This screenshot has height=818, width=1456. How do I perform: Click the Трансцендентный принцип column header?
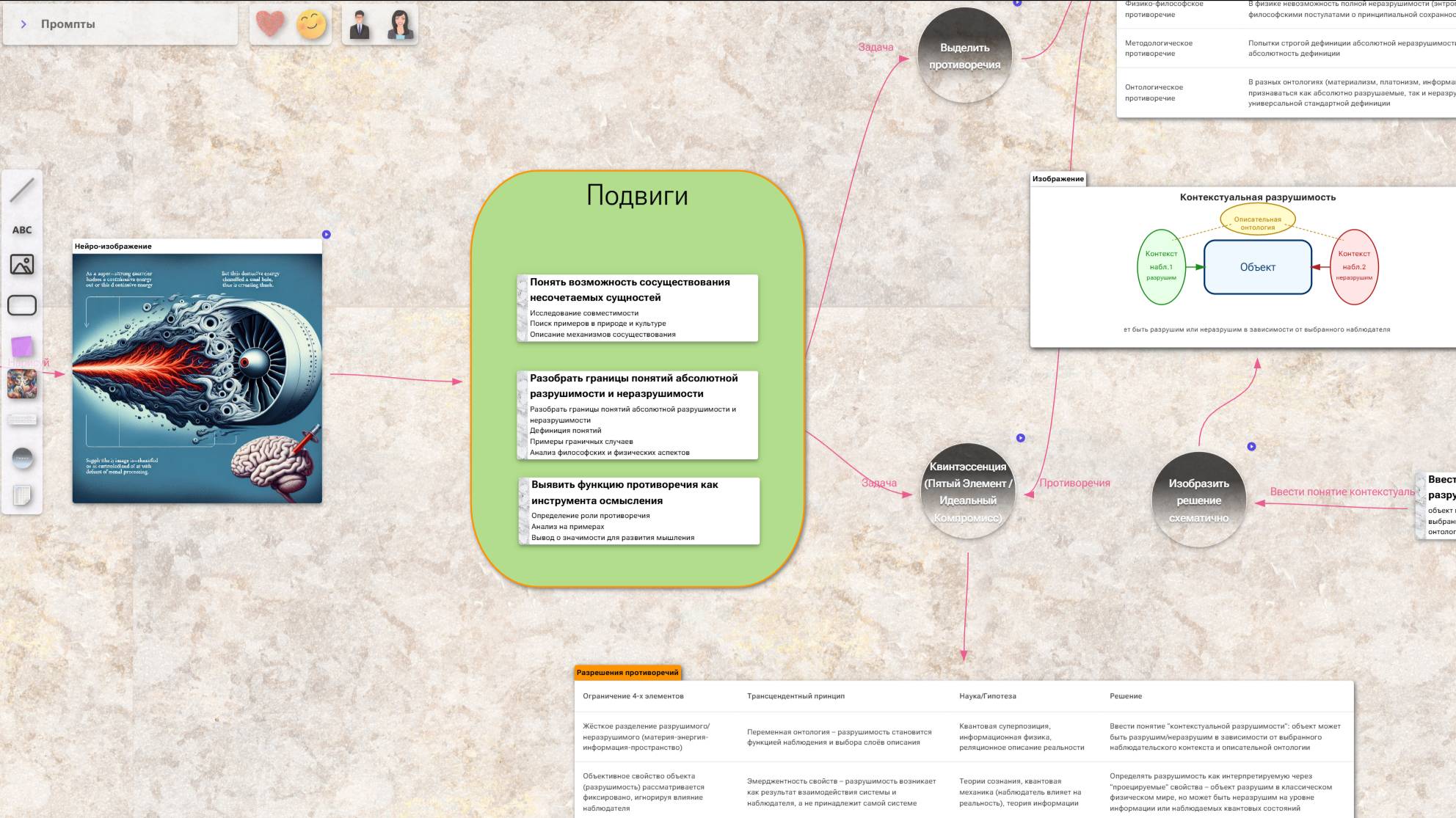796,696
